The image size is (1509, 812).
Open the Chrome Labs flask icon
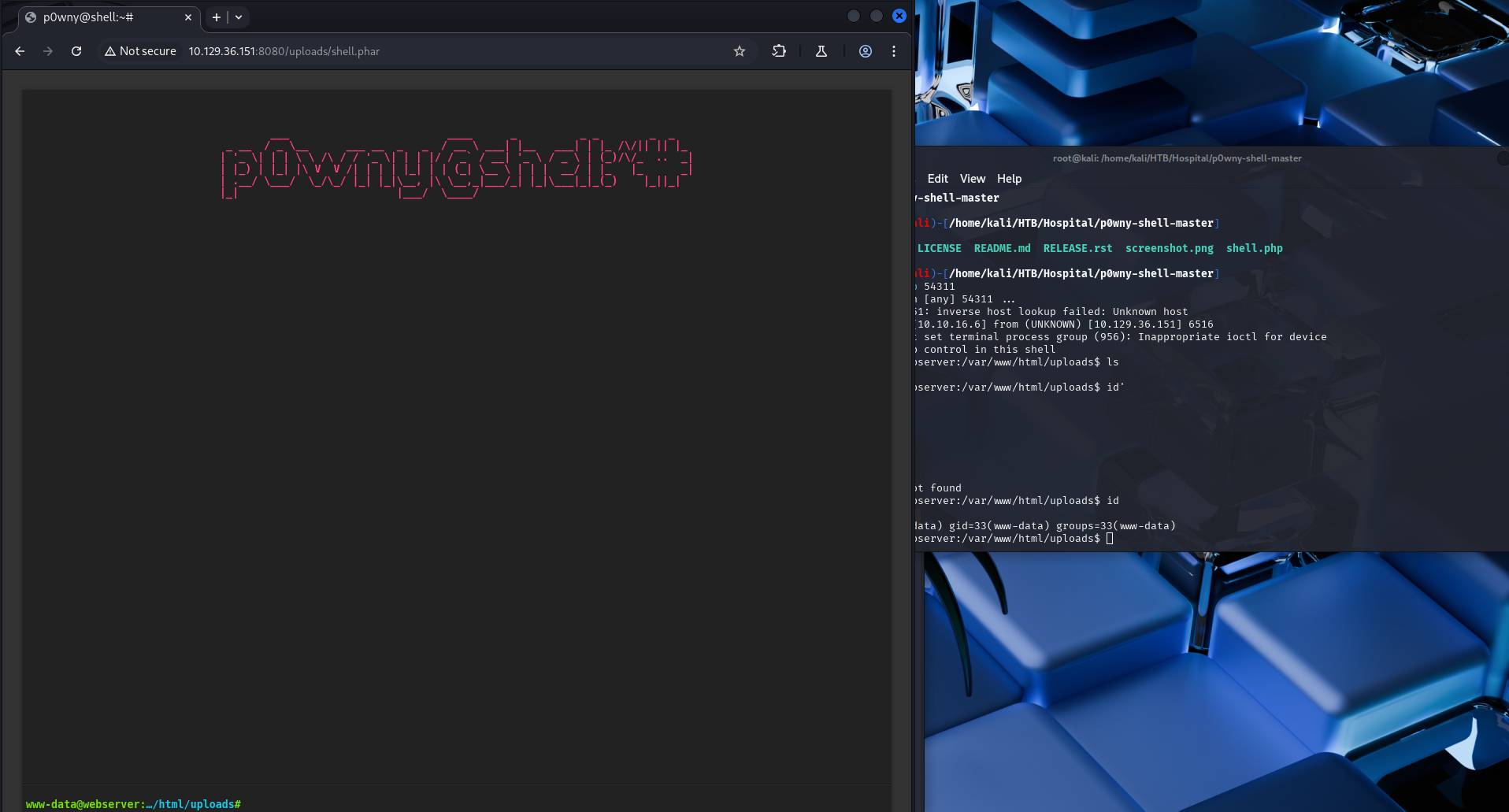[821, 51]
